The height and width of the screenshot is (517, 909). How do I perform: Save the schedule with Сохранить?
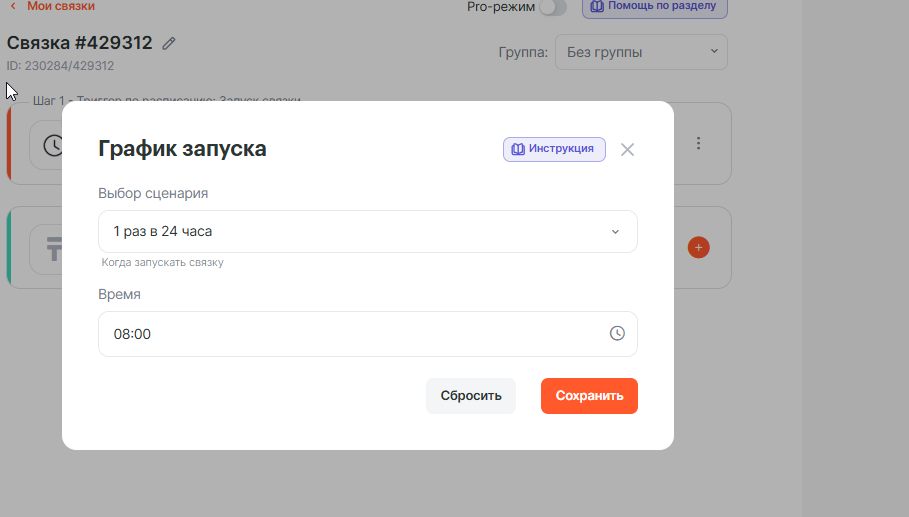click(x=589, y=395)
